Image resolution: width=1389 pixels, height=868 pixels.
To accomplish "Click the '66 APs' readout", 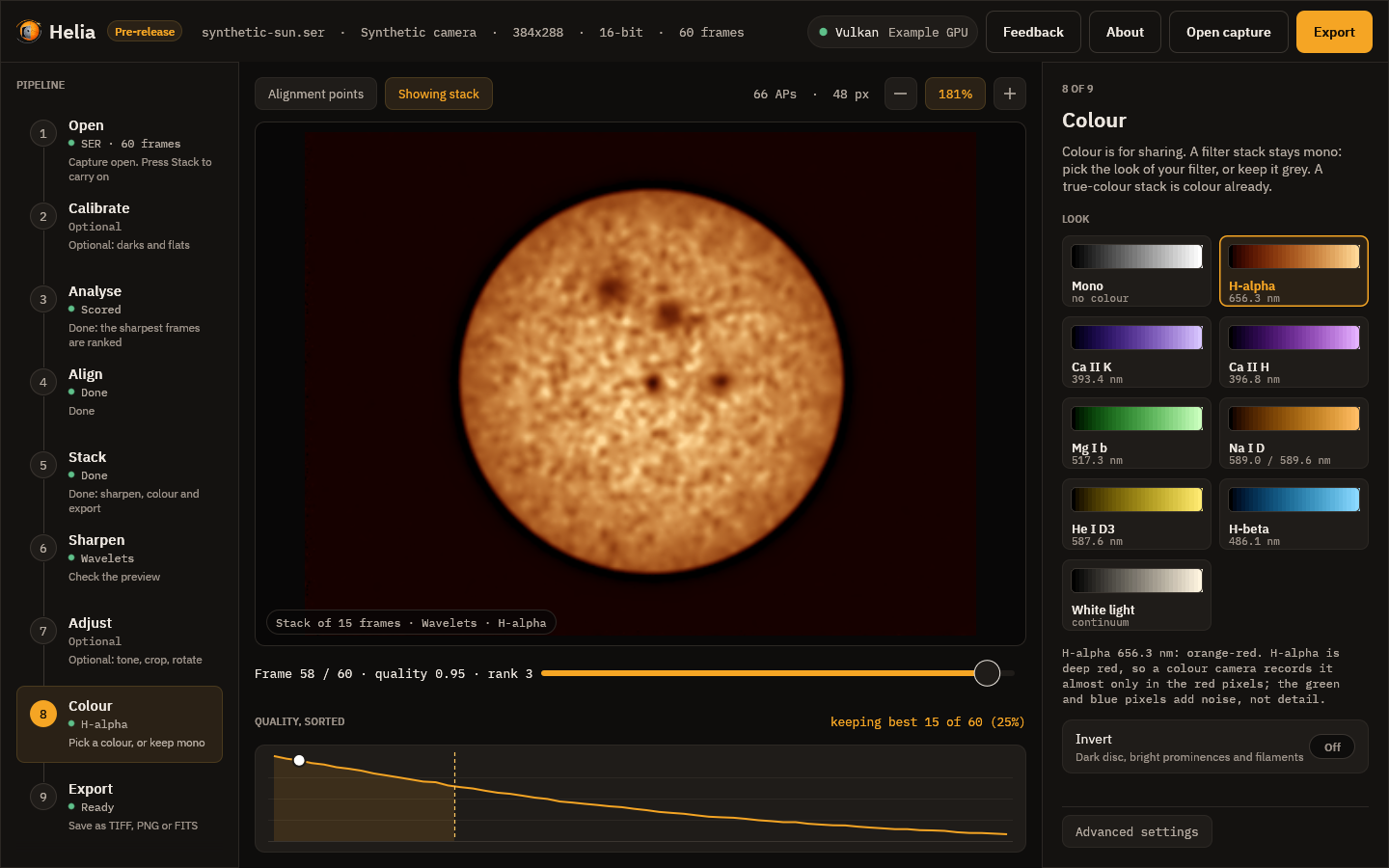I will point(775,94).
